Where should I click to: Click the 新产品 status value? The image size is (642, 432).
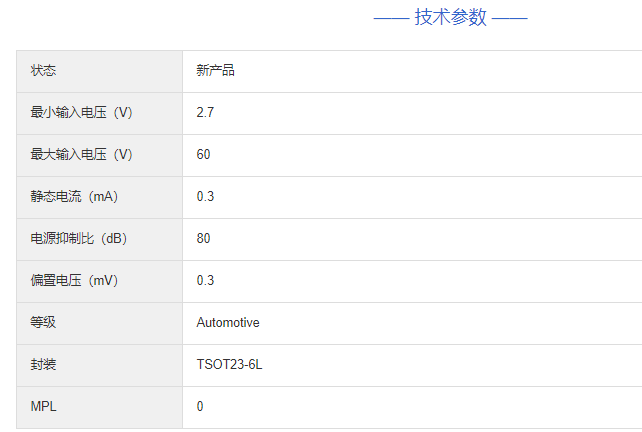(215, 71)
